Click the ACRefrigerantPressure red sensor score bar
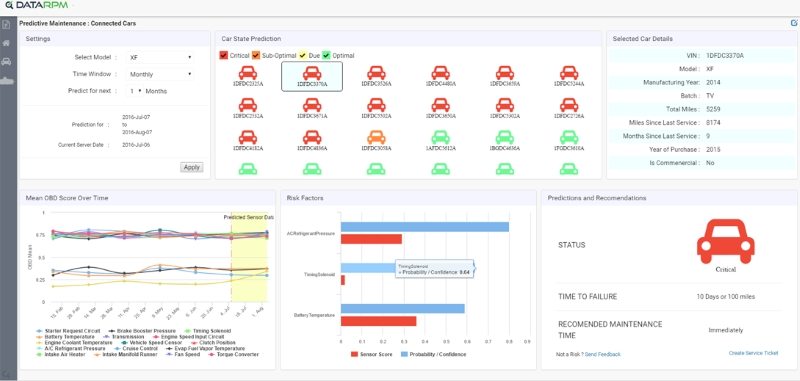The image size is (800, 381). tap(371, 239)
